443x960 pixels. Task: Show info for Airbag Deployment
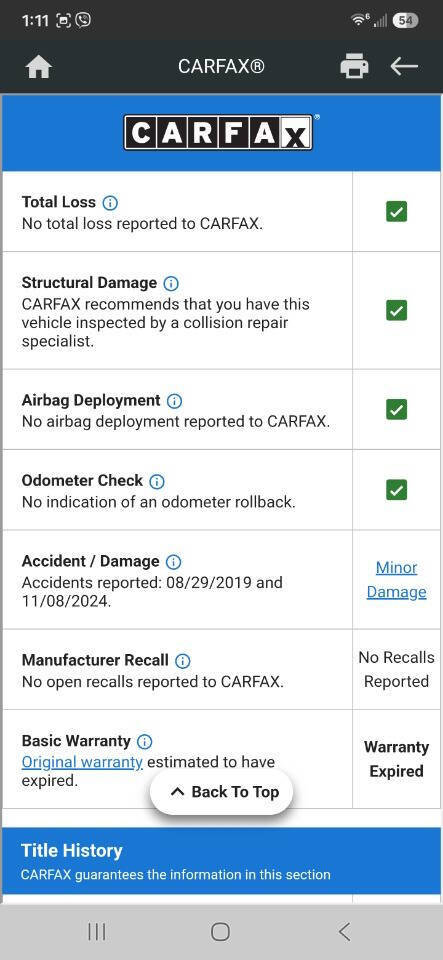[174, 401]
